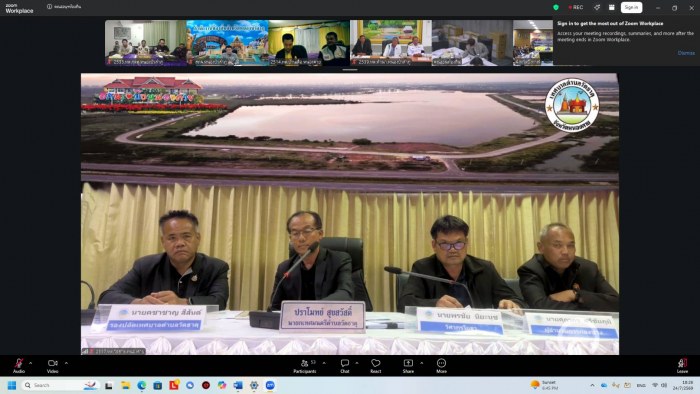
Task: Click the REC recording indicator
Action: tap(576, 7)
